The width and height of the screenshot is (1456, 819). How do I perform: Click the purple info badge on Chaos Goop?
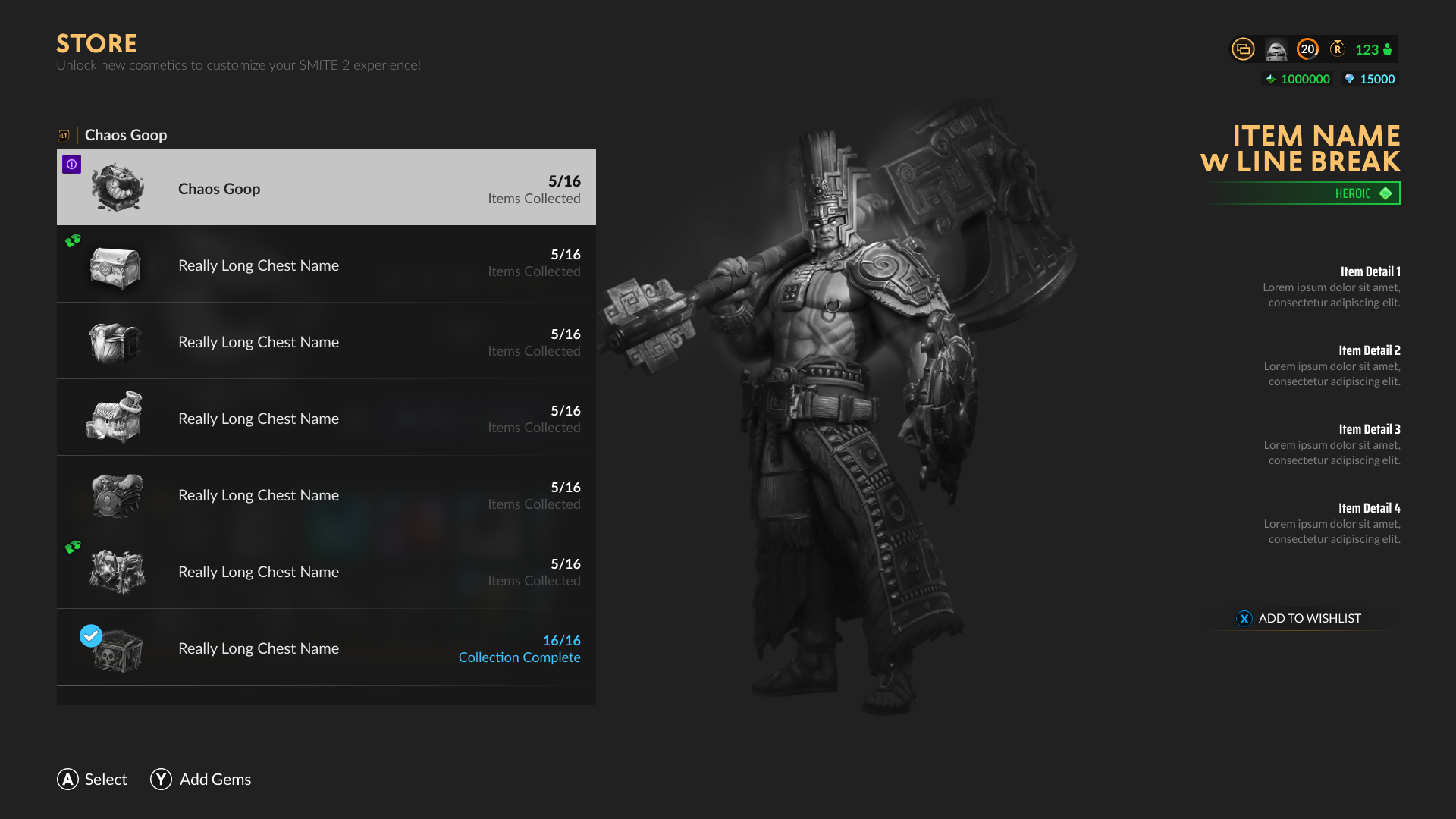(71, 164)
